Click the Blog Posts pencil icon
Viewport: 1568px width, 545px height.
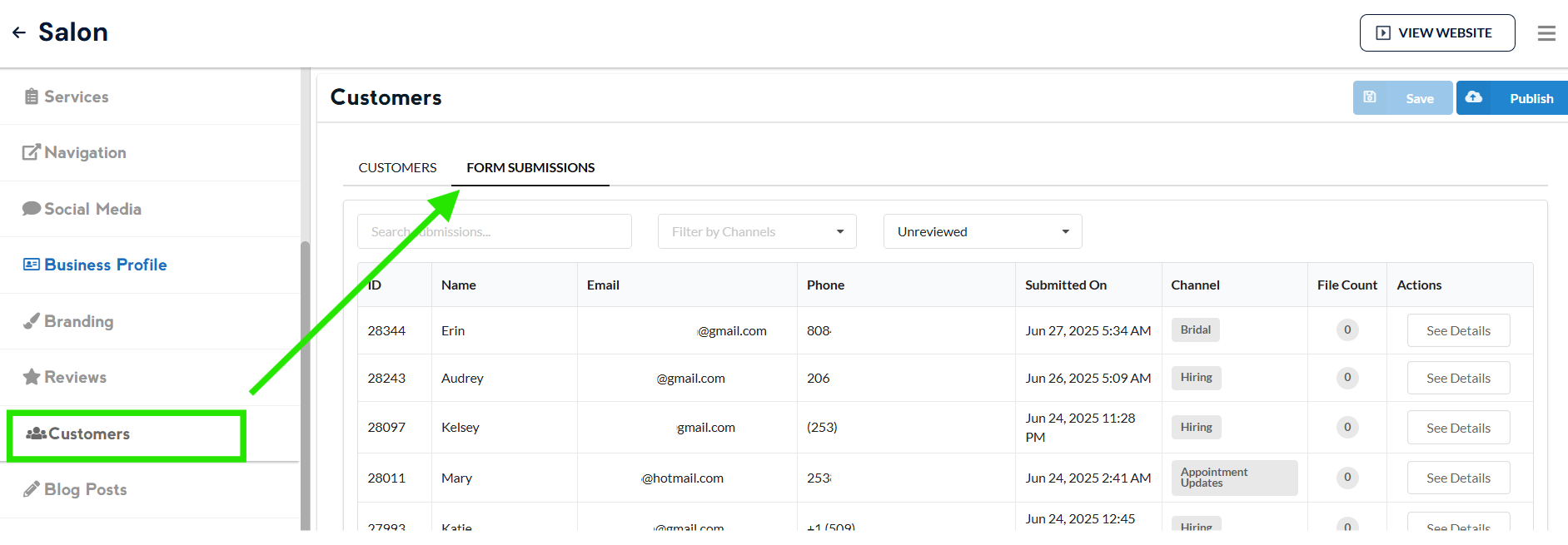pyautogui.click(x=32, y=489)
